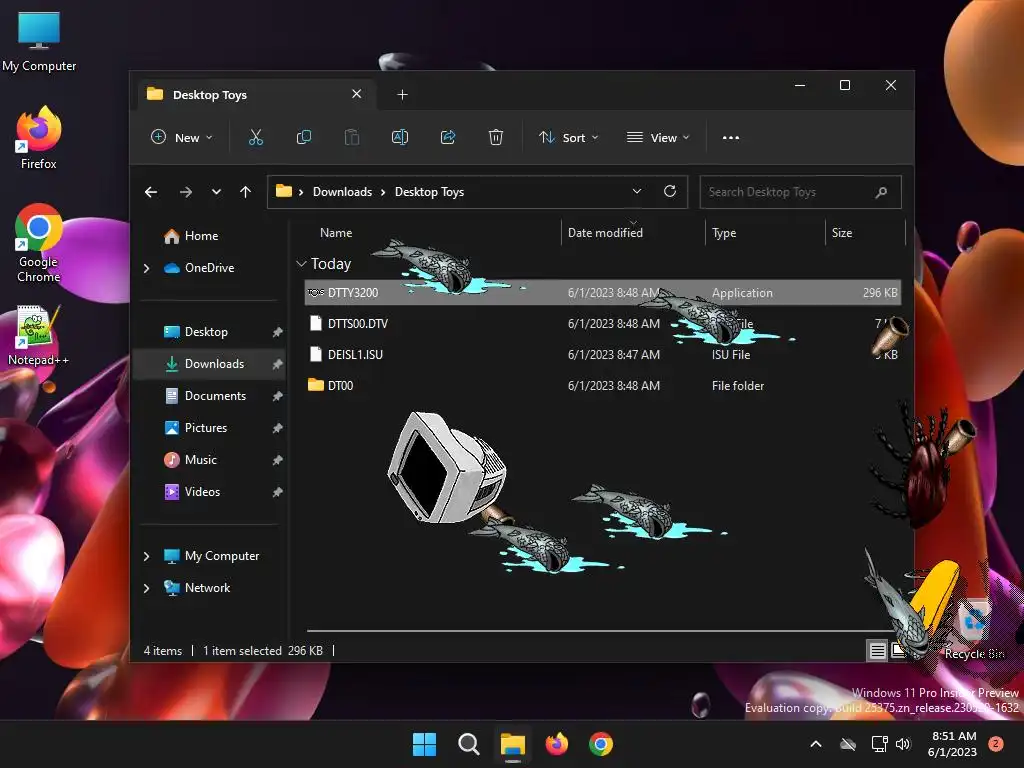
Task: Click Downloads in the breadcrumb path
Action: pos(342,192)
